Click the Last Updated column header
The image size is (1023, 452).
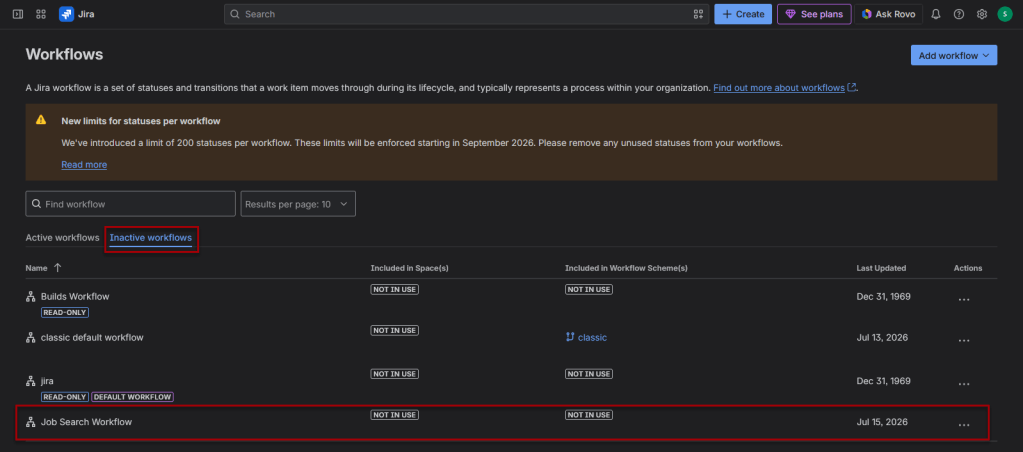tap(881, 268)
